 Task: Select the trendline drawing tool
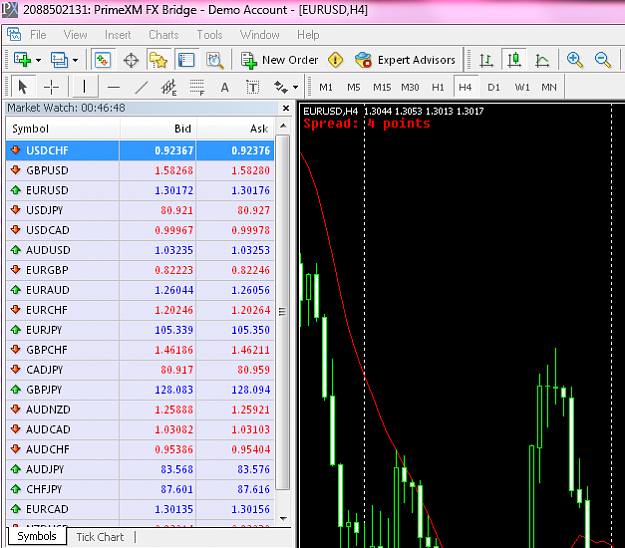tap(141, 87)
